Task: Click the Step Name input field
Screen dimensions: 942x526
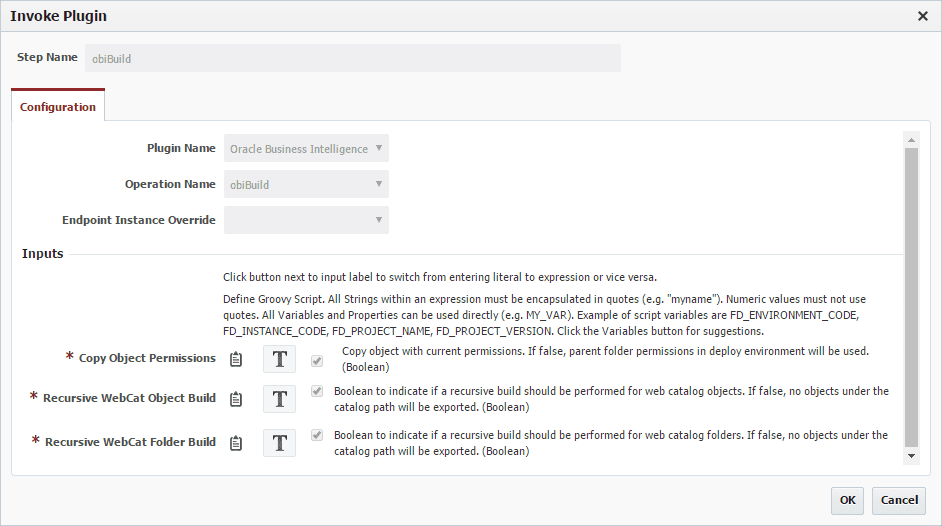Action: pyautogui.click(x=353, y=58)
